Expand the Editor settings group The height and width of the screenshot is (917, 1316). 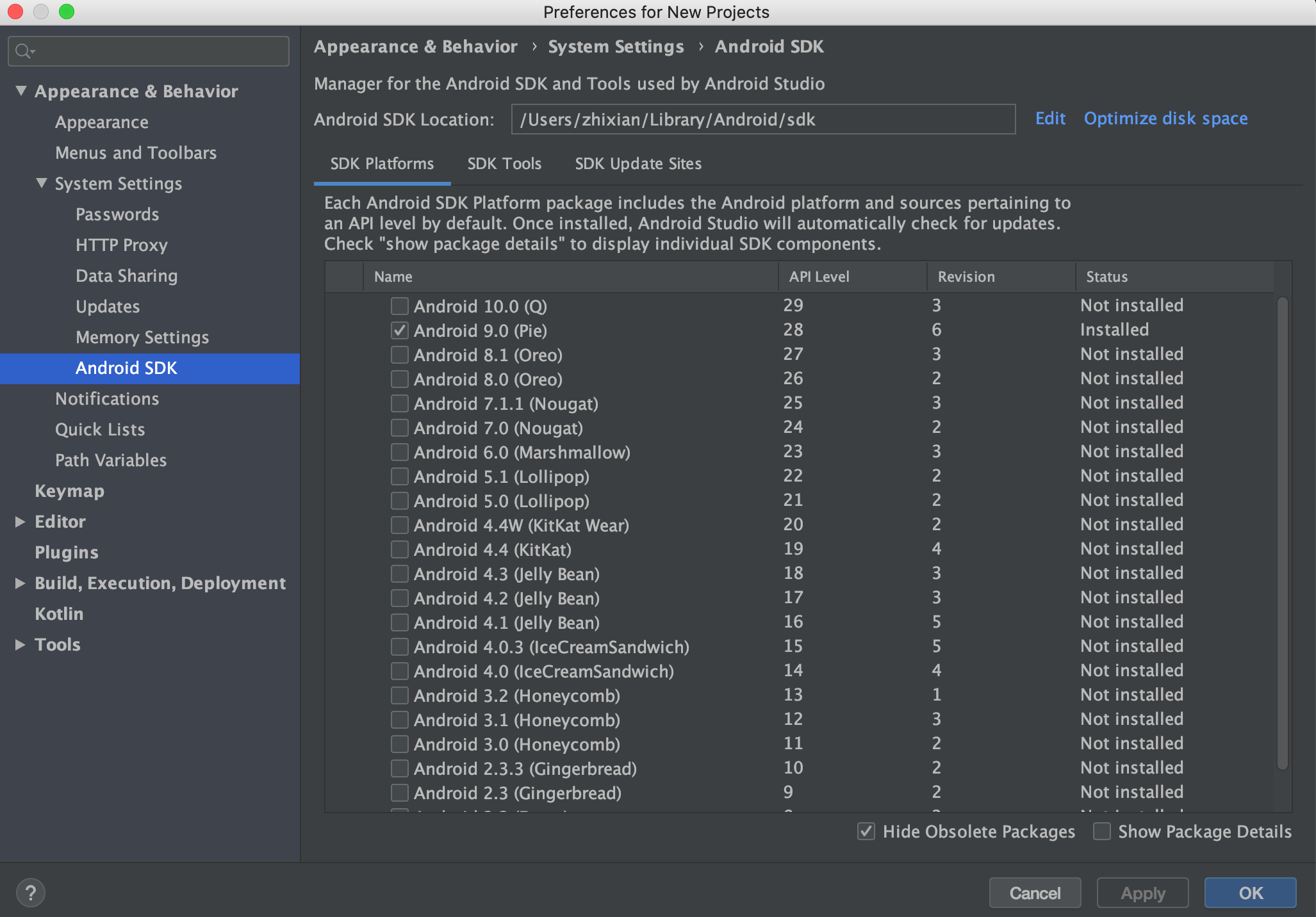coord(20,522)
